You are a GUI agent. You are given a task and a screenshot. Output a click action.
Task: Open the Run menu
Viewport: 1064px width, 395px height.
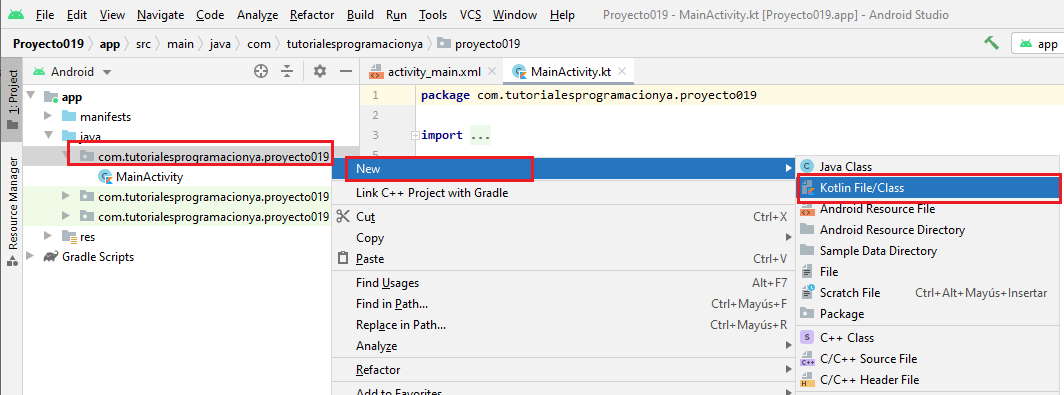(396, 14)
